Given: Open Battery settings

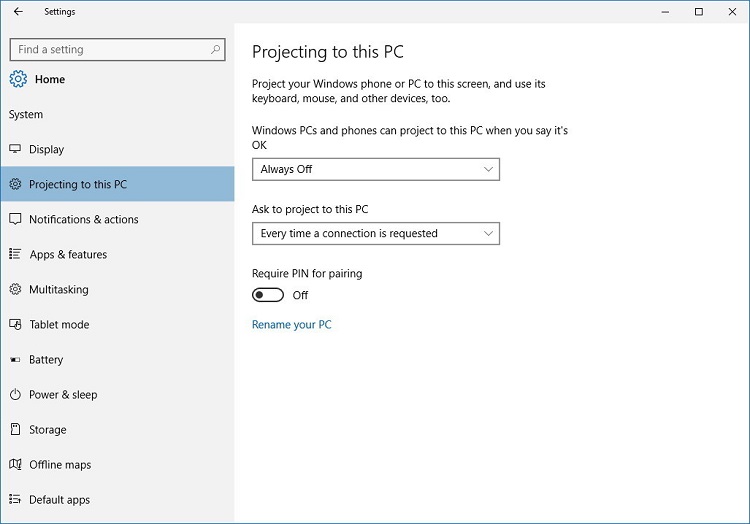Looking at the screenshot, I should (x=118, y=360).
